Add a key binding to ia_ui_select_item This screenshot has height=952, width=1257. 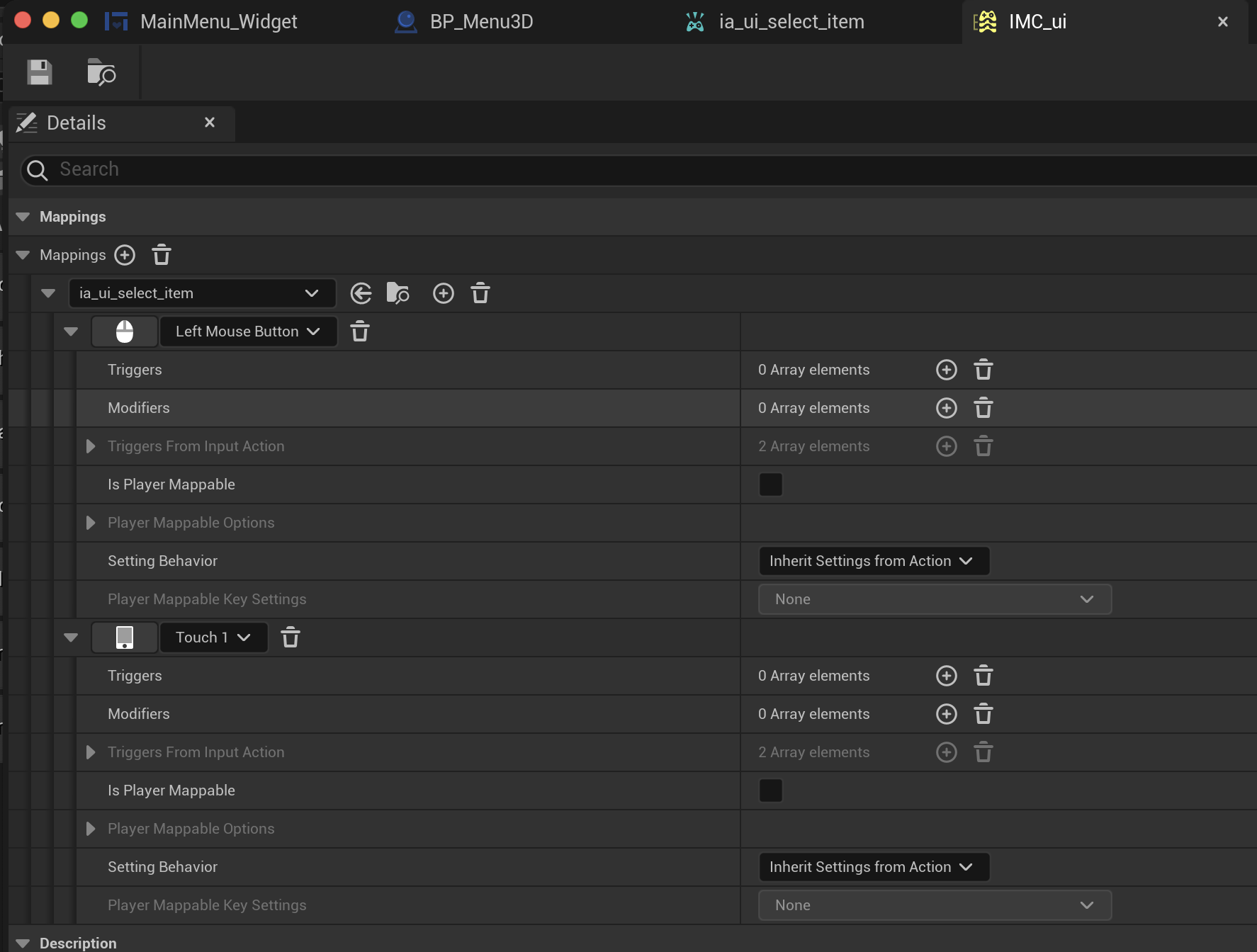point(444,293)
